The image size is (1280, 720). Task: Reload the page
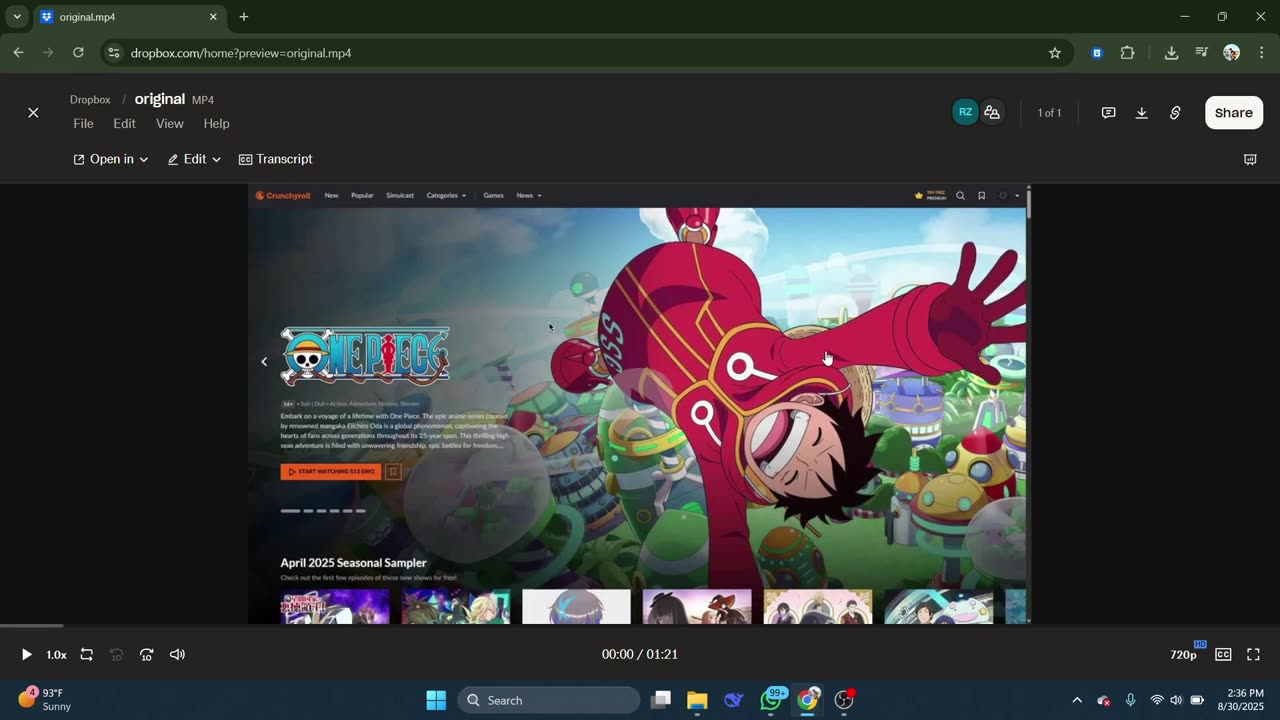click(78, 53)
